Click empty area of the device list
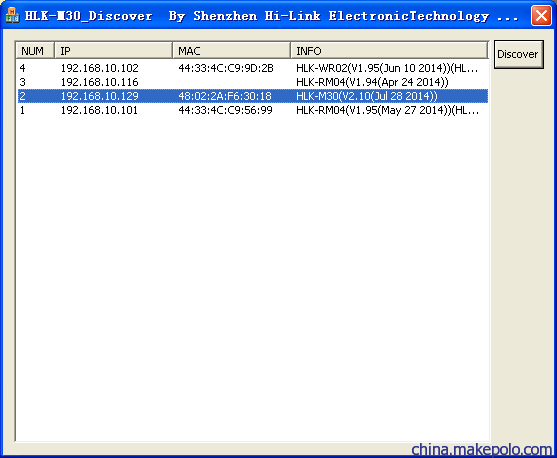This screenshot has width=557, height=458. pyautogui.click(x=253, y=277)
